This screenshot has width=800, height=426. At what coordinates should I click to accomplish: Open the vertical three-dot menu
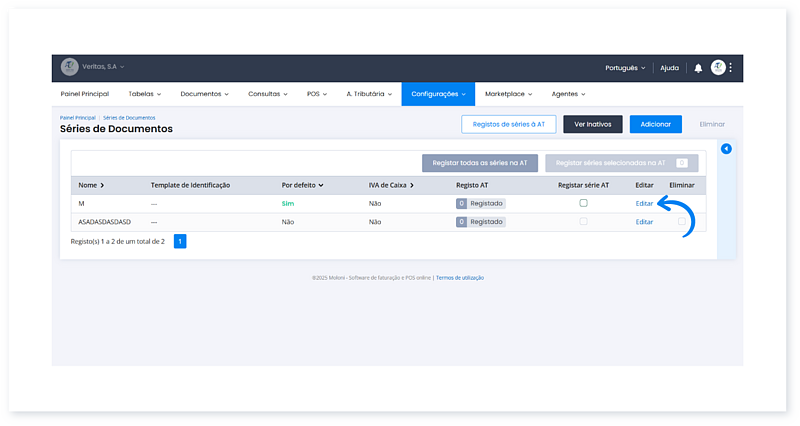coord(731,68)
